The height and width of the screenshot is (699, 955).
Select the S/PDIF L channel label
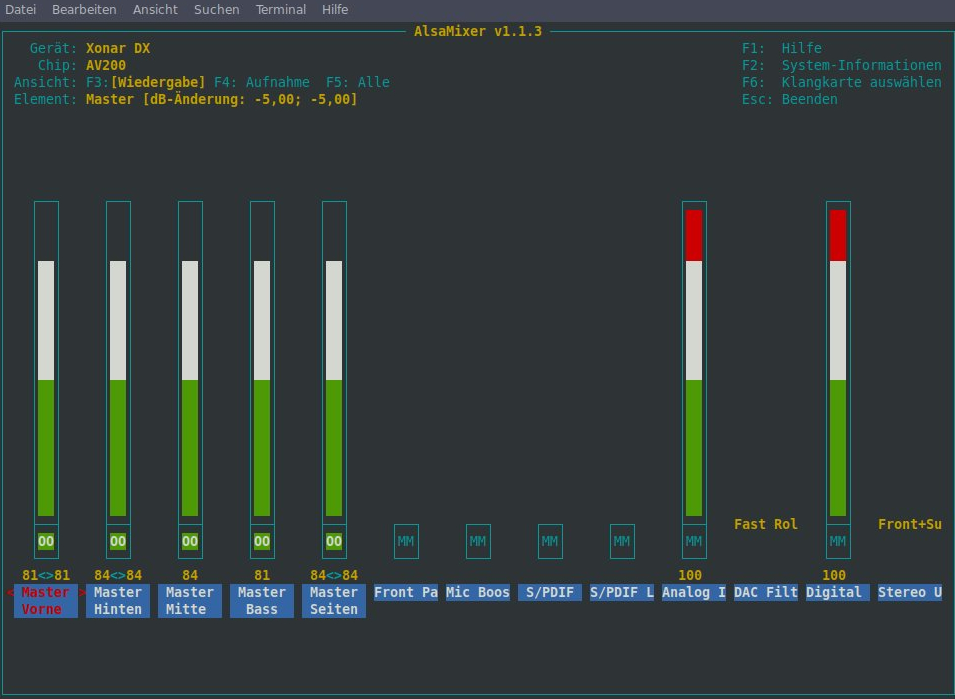[622, 592]
